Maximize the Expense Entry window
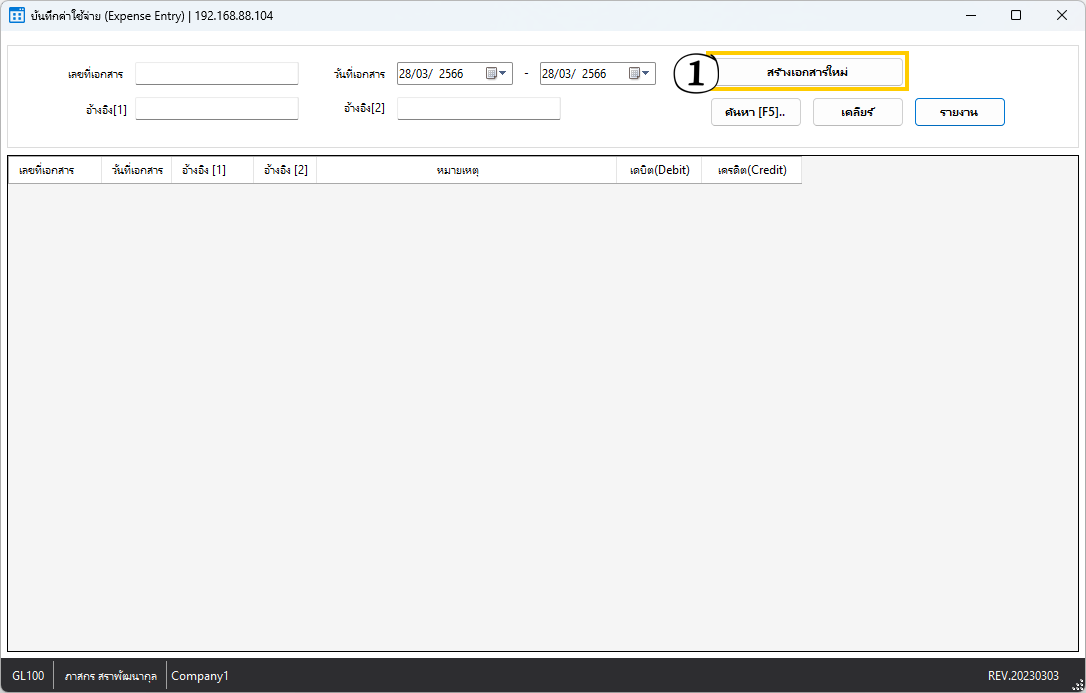 [1016, 15]
